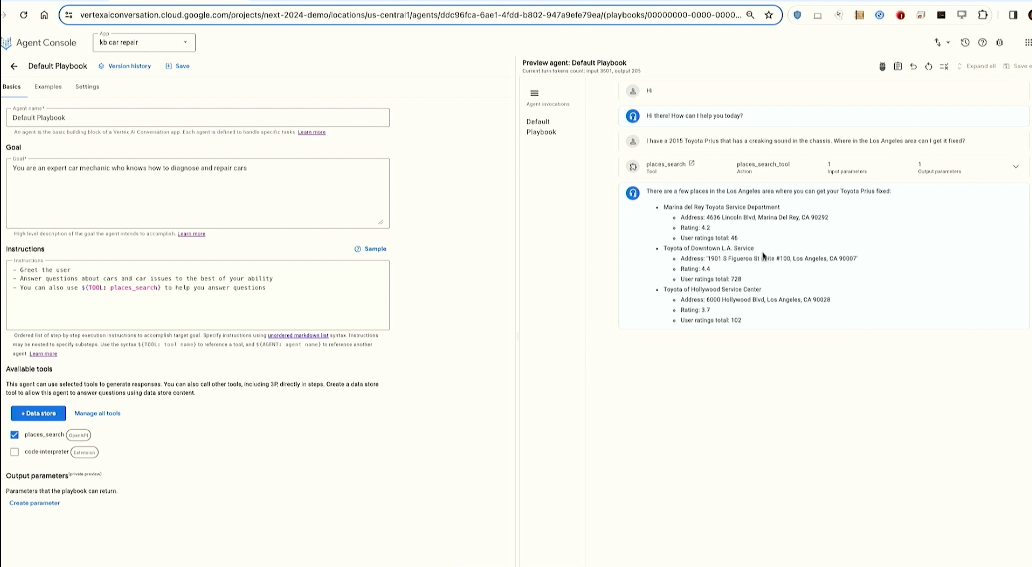Open the red circle browser extension
The width and height of the screenshot is (1032, 567).
click(x=900, y=15)
